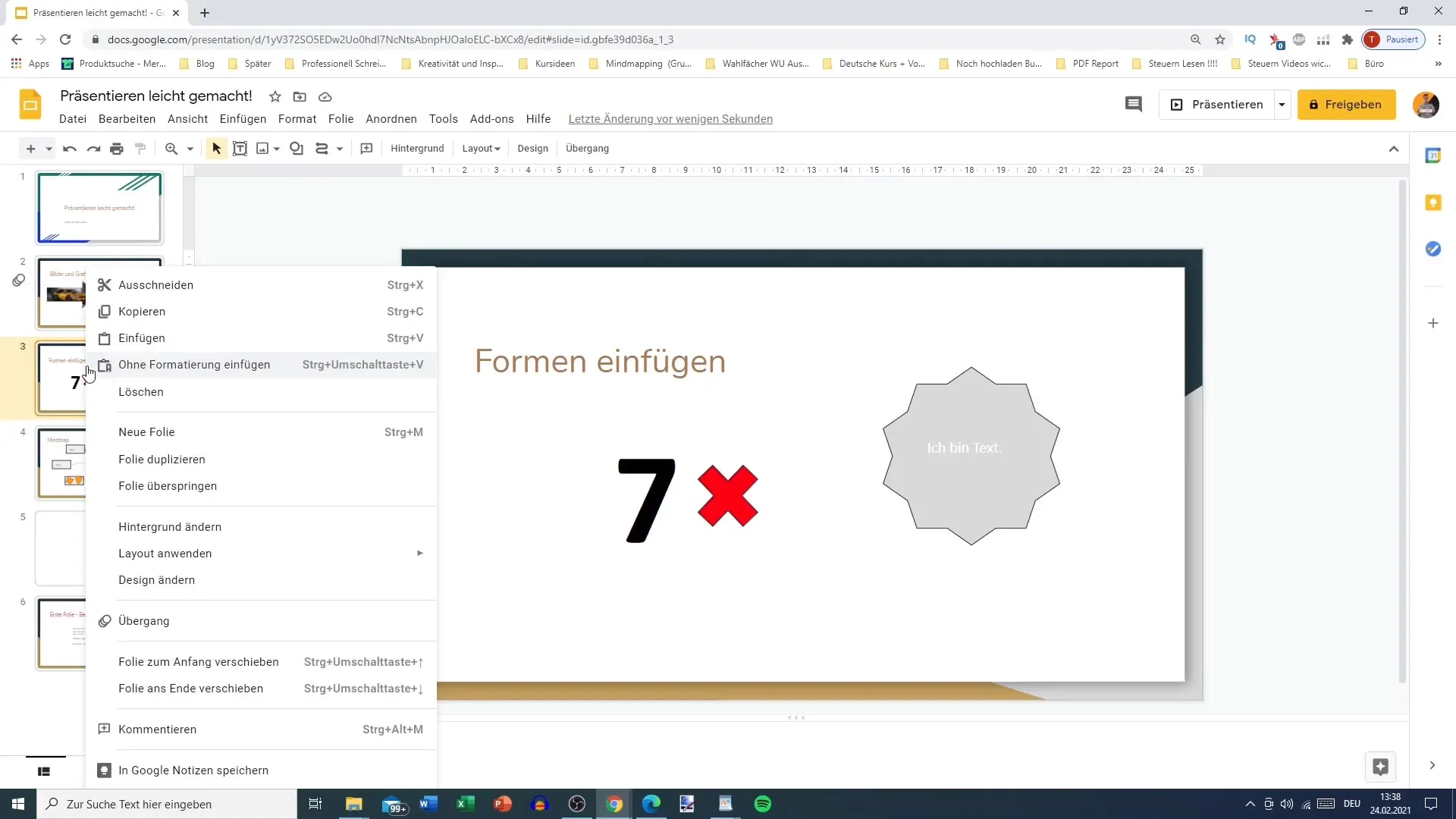The width and height of the screenshot is (1456, 819).
Task: Click Neue Folie in context menu
Action: click(147, 432)
